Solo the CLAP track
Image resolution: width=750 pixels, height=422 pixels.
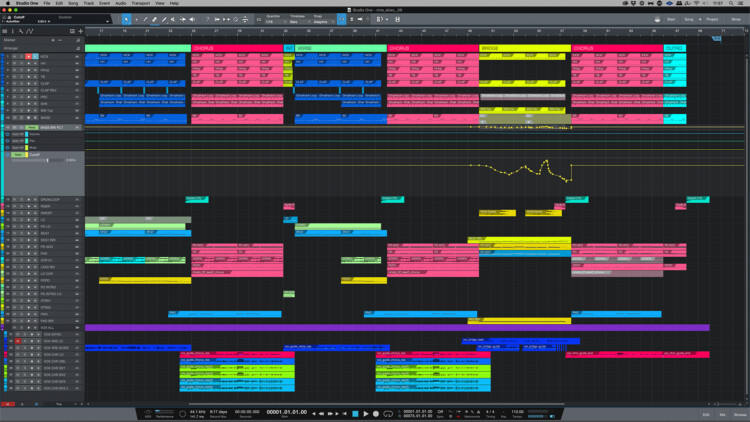21,83
